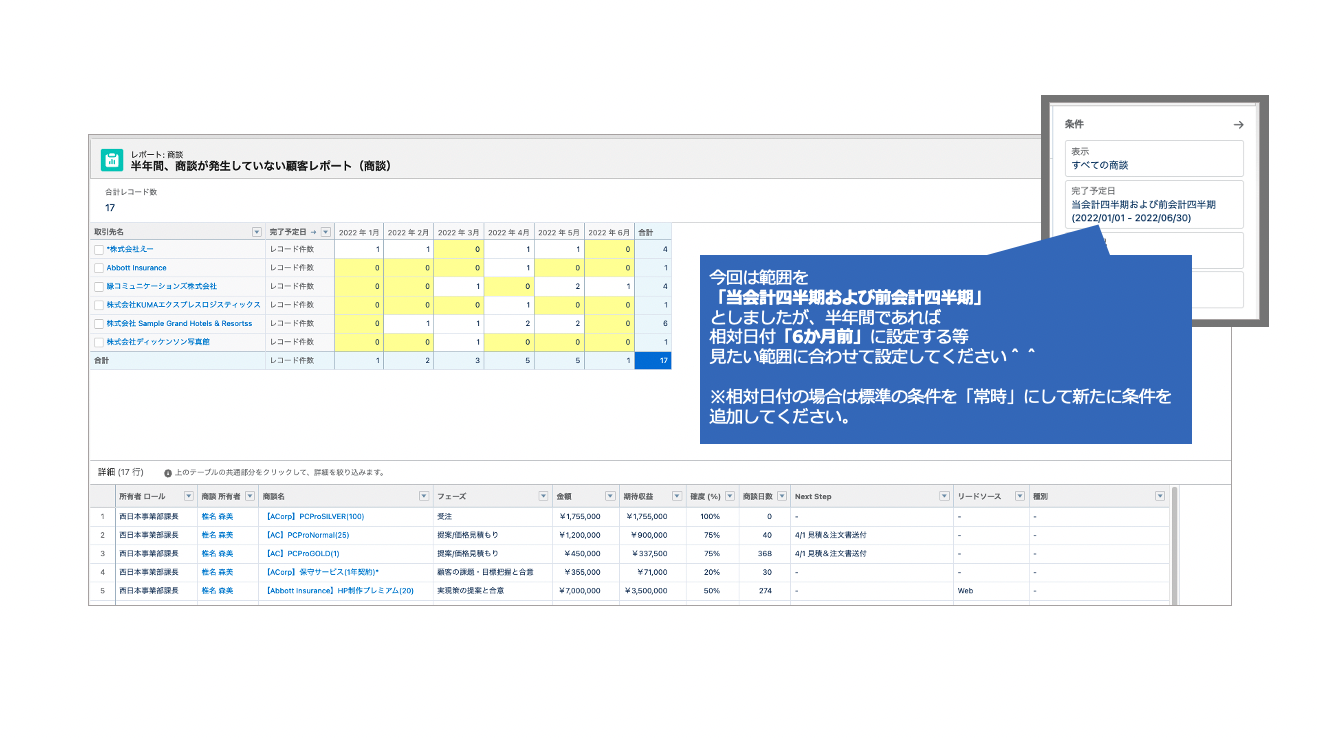
Task: Open the Next Step column dropdown
Action: (945, 496)
